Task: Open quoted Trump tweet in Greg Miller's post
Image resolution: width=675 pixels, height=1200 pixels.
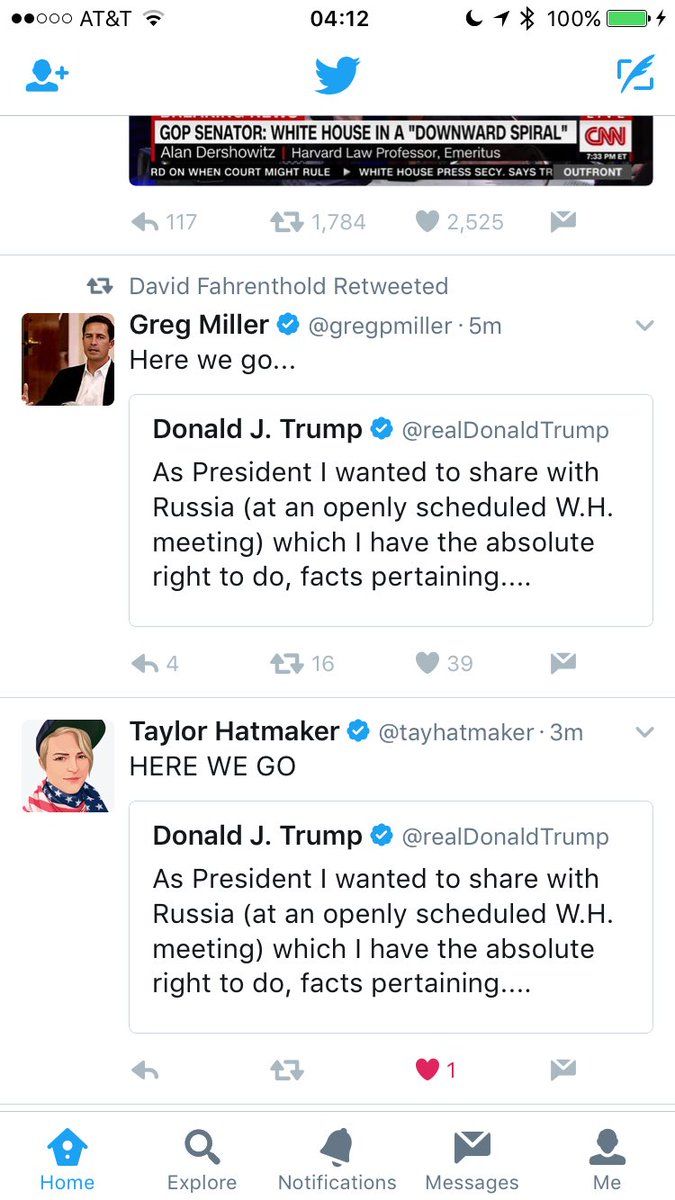Action: coord(391,510)
